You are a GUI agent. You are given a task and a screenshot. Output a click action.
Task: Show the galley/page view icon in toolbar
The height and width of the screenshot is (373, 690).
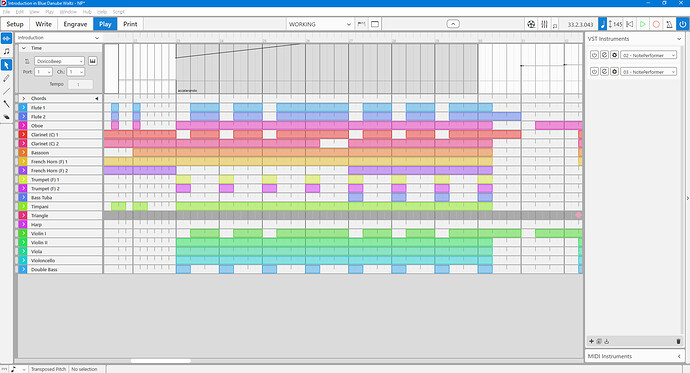tap(361, 24)
